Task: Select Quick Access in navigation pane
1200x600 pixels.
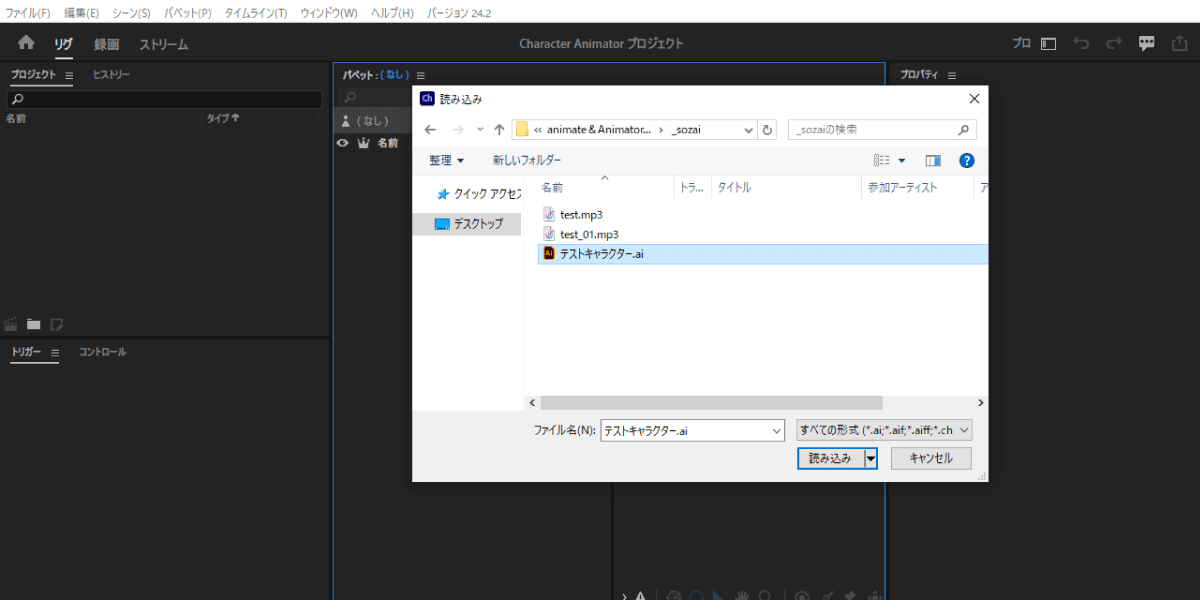Action: pyautogui.click(x=479, y=194)
